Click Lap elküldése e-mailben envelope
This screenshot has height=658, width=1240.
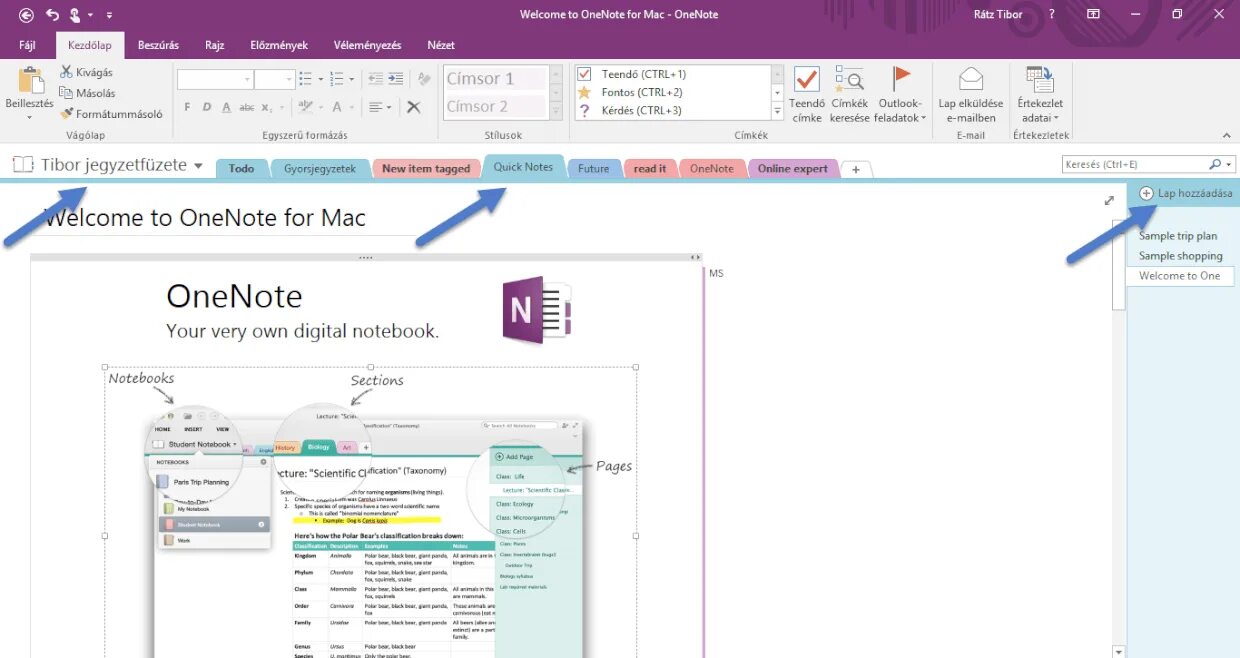pos(970,95)
